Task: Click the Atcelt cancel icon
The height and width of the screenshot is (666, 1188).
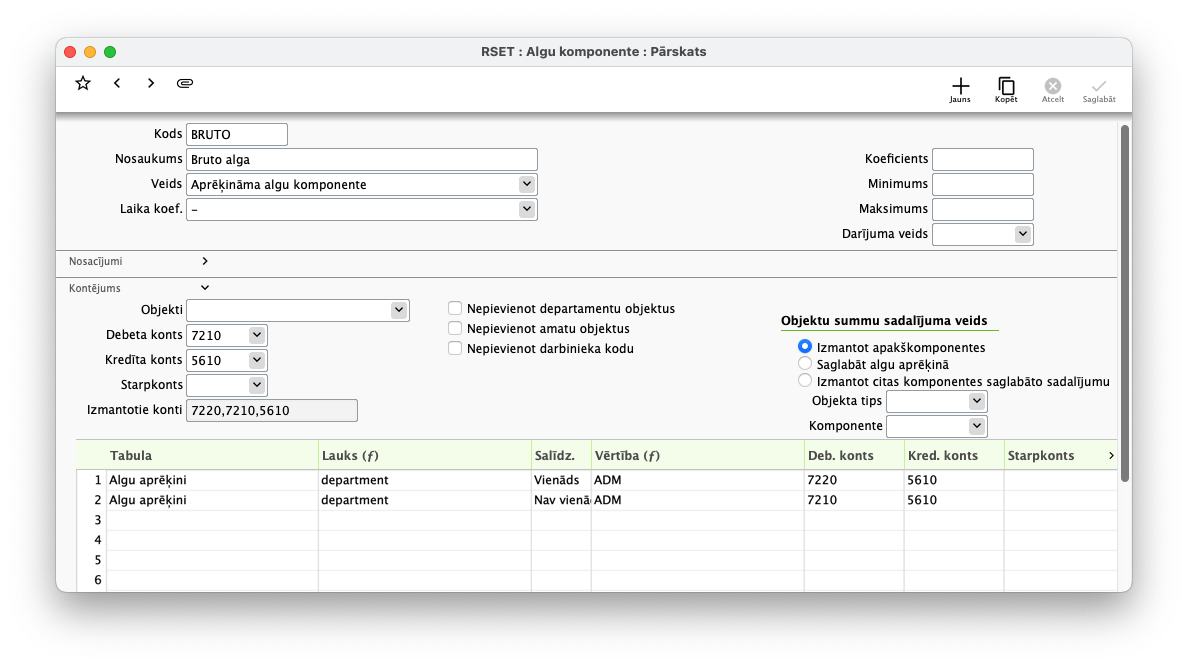Action: 1053,88
